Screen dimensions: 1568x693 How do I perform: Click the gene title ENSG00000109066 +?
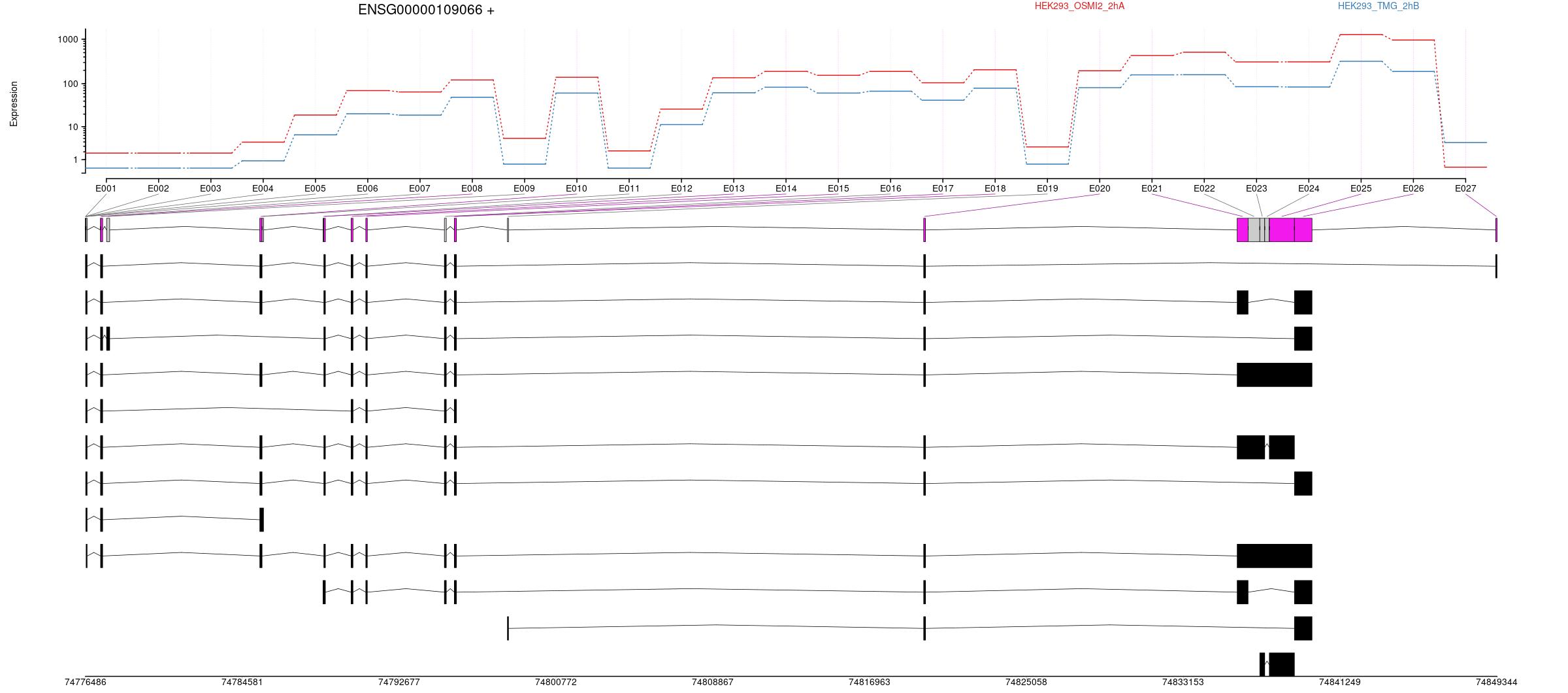pyautogui.click(x=426, y=10)
